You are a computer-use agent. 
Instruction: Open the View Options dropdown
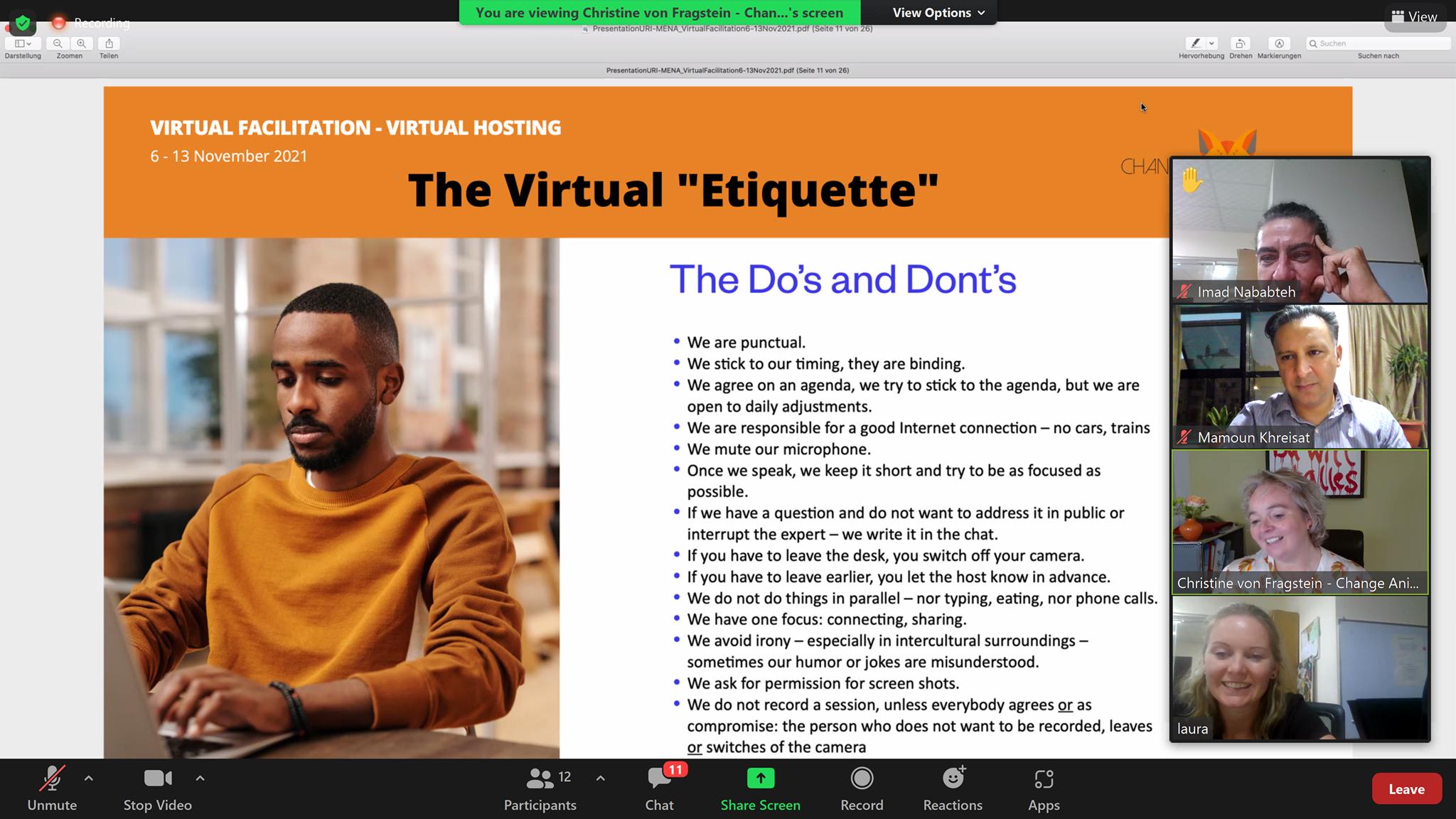point(938,13)
